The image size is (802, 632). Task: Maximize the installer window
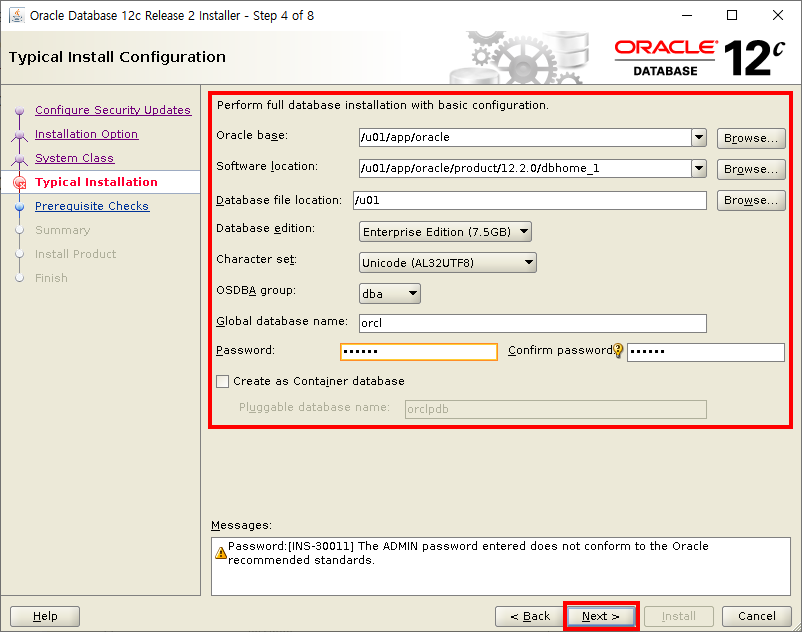click(732, 15)
